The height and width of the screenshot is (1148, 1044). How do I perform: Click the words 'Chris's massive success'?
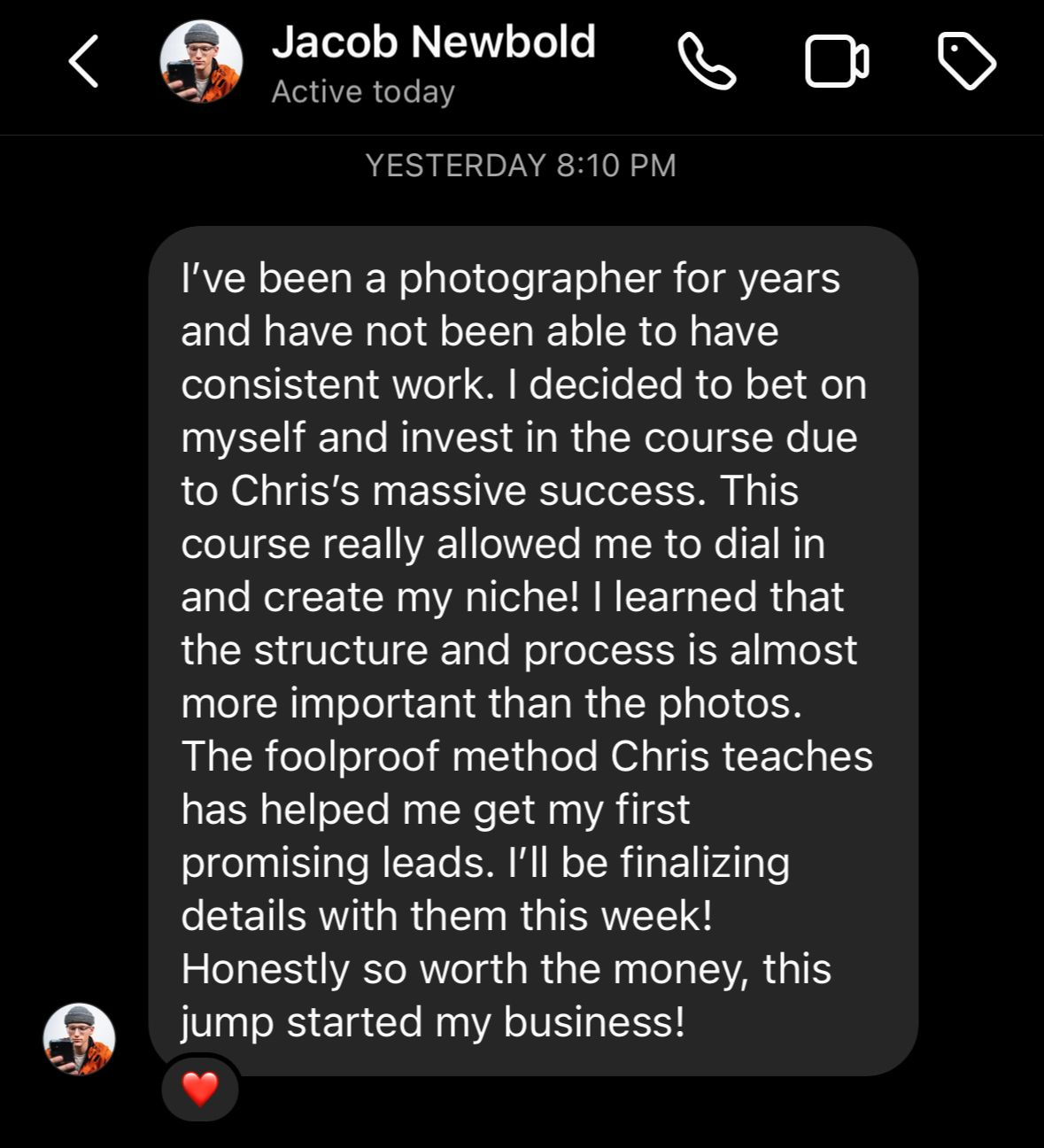tap(468, 491)
